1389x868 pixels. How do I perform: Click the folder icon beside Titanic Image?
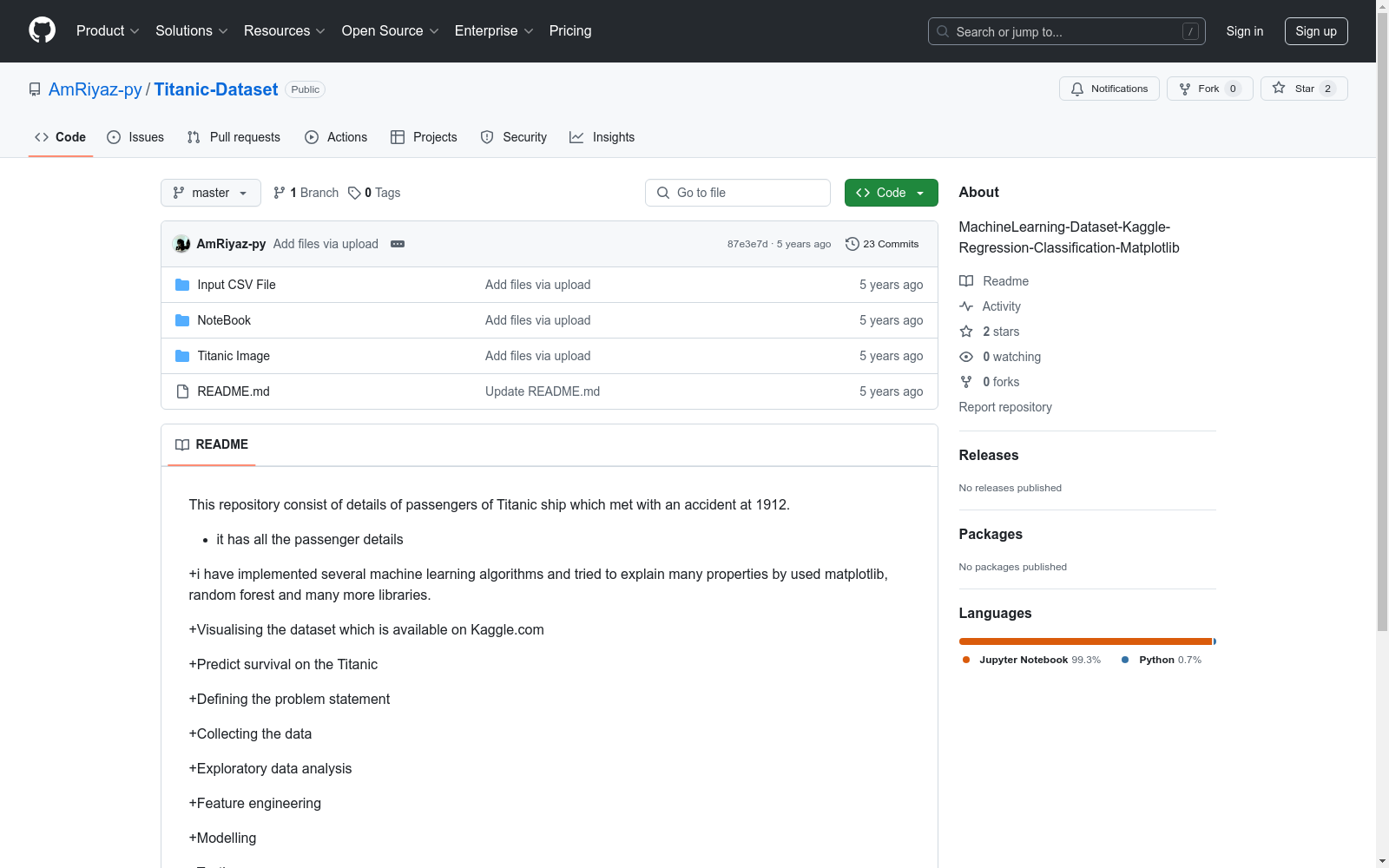pos(182,356)
